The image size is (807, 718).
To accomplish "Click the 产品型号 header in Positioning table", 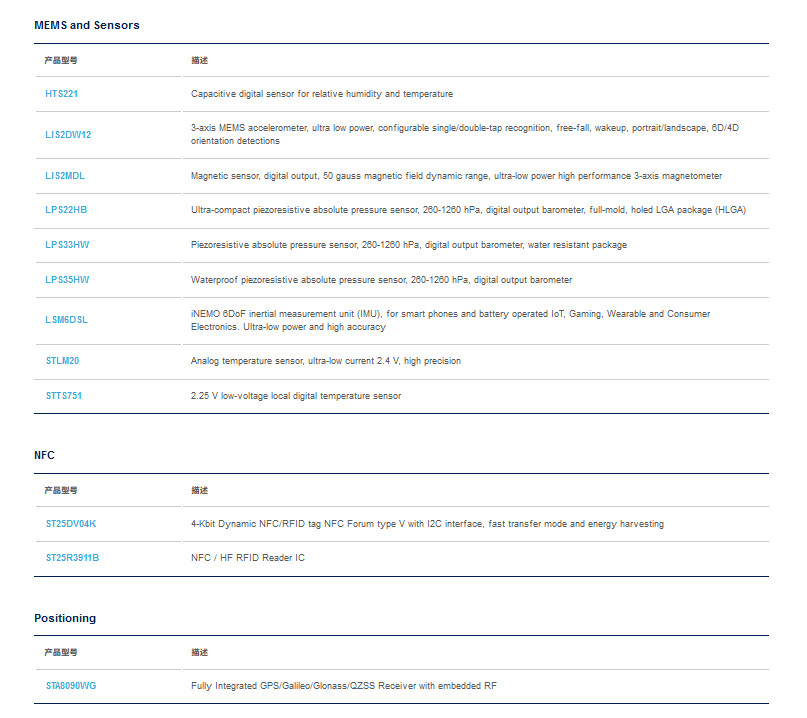I will pos(61,653).
